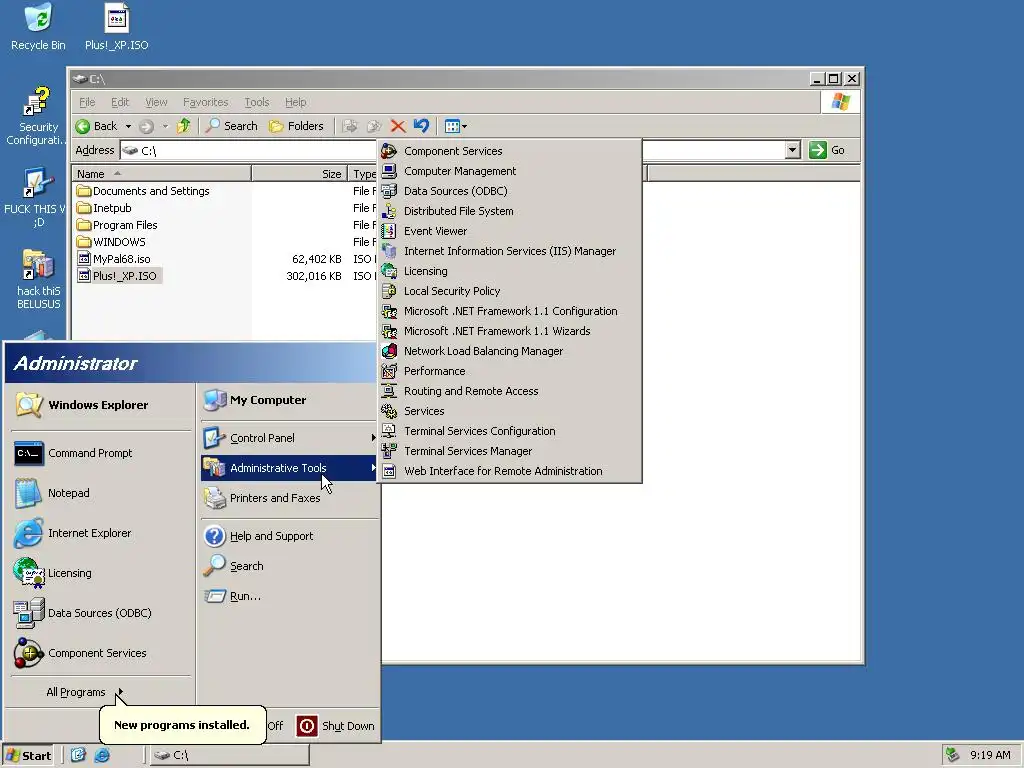This screenshot has width=1024, height=768.
Task: Click the Start button
Action: click(28, 755)
